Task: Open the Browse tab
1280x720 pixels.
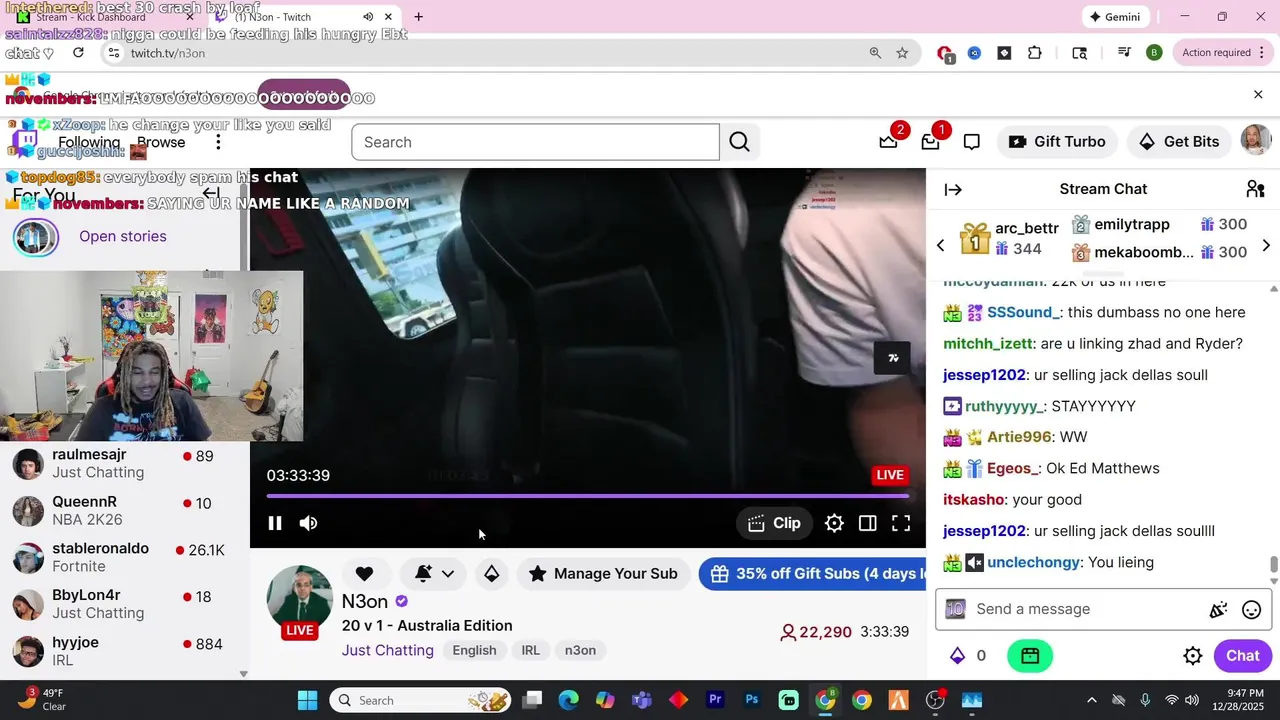Action: click(x=161, y=142)
